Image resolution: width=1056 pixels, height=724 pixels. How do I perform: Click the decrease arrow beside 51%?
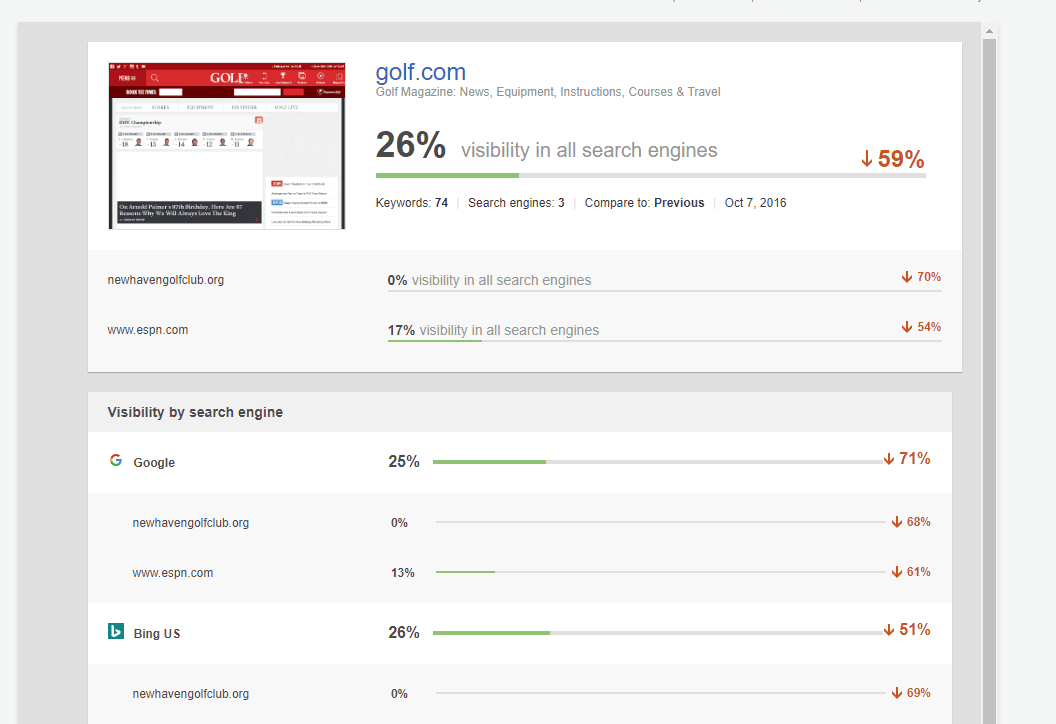click(889, 630)
